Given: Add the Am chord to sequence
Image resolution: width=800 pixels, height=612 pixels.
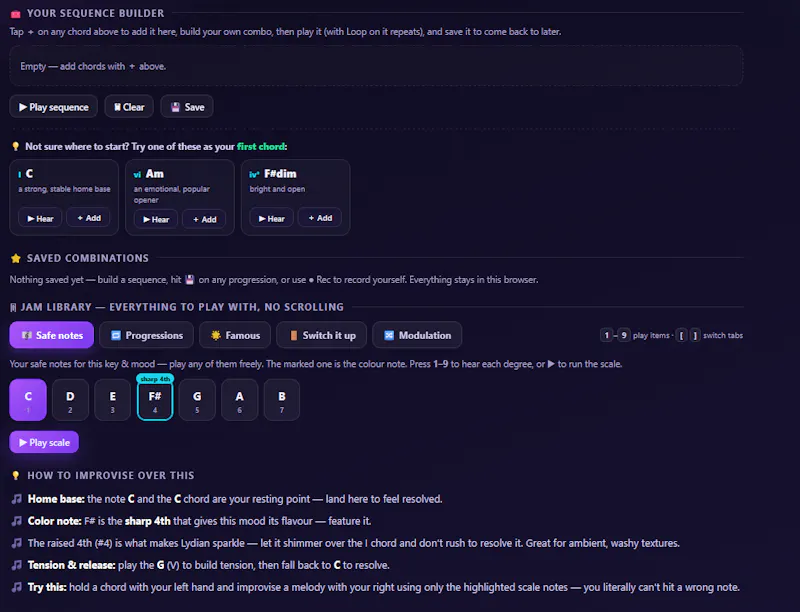Looking at the screenshot, I should 204,219.
